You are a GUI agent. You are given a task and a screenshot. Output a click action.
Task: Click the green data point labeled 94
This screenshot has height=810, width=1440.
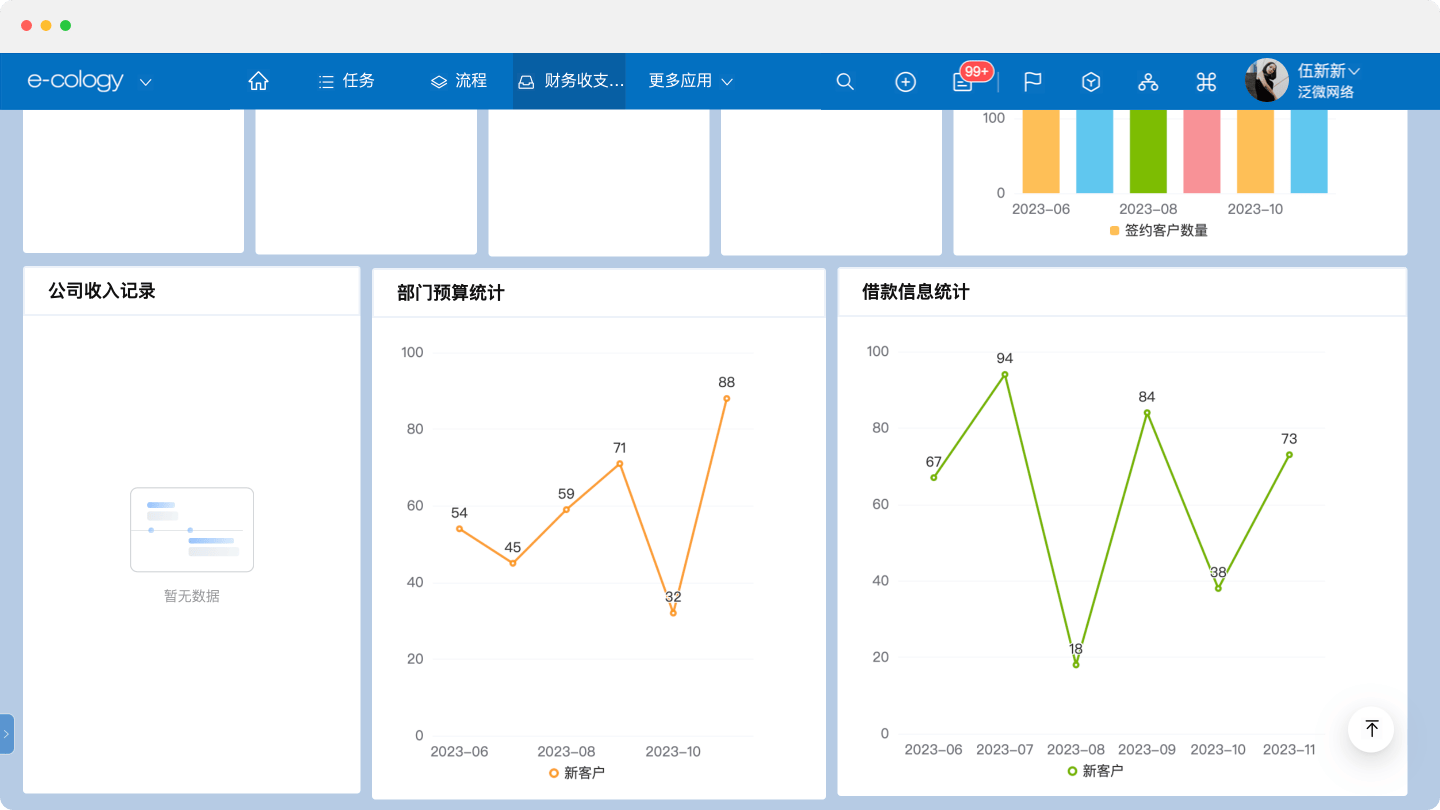[x=1005, y=375]
